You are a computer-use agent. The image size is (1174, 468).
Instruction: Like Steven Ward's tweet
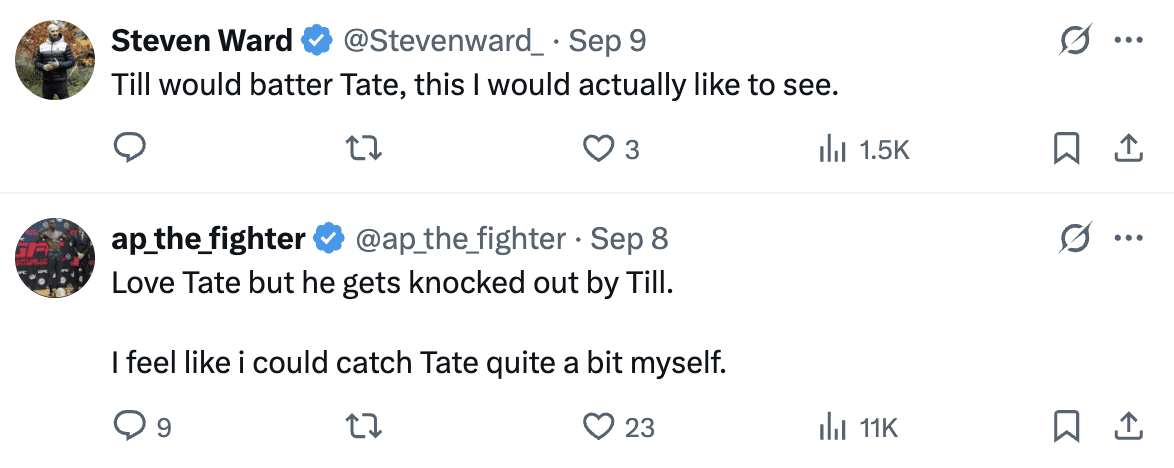click(x=598, y=150)
